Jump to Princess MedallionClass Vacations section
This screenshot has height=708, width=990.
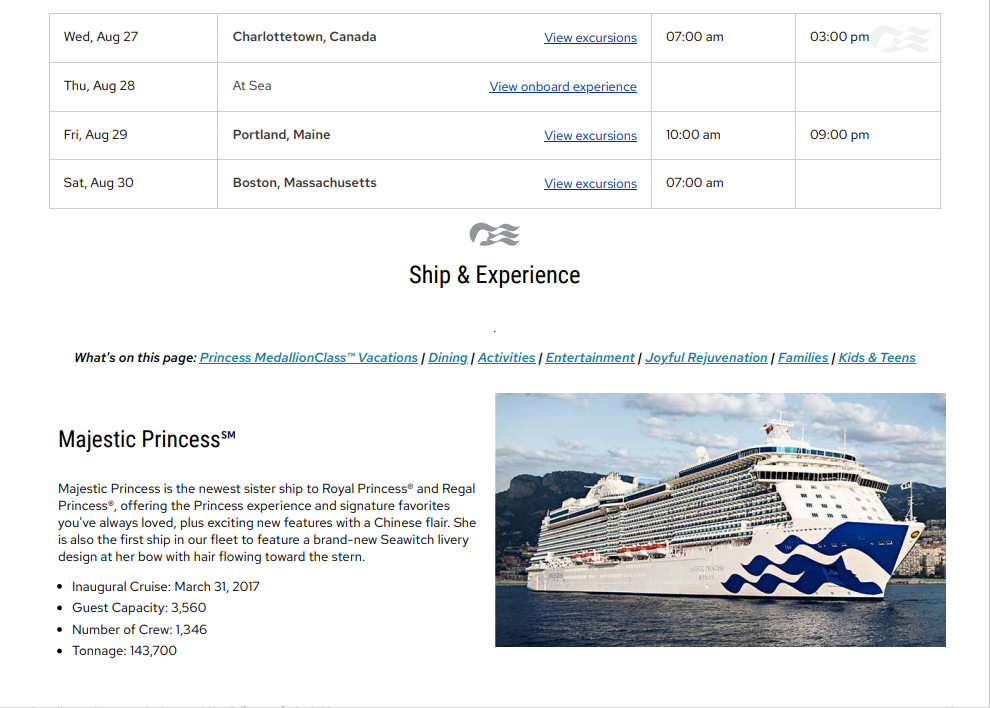[309, 358]
